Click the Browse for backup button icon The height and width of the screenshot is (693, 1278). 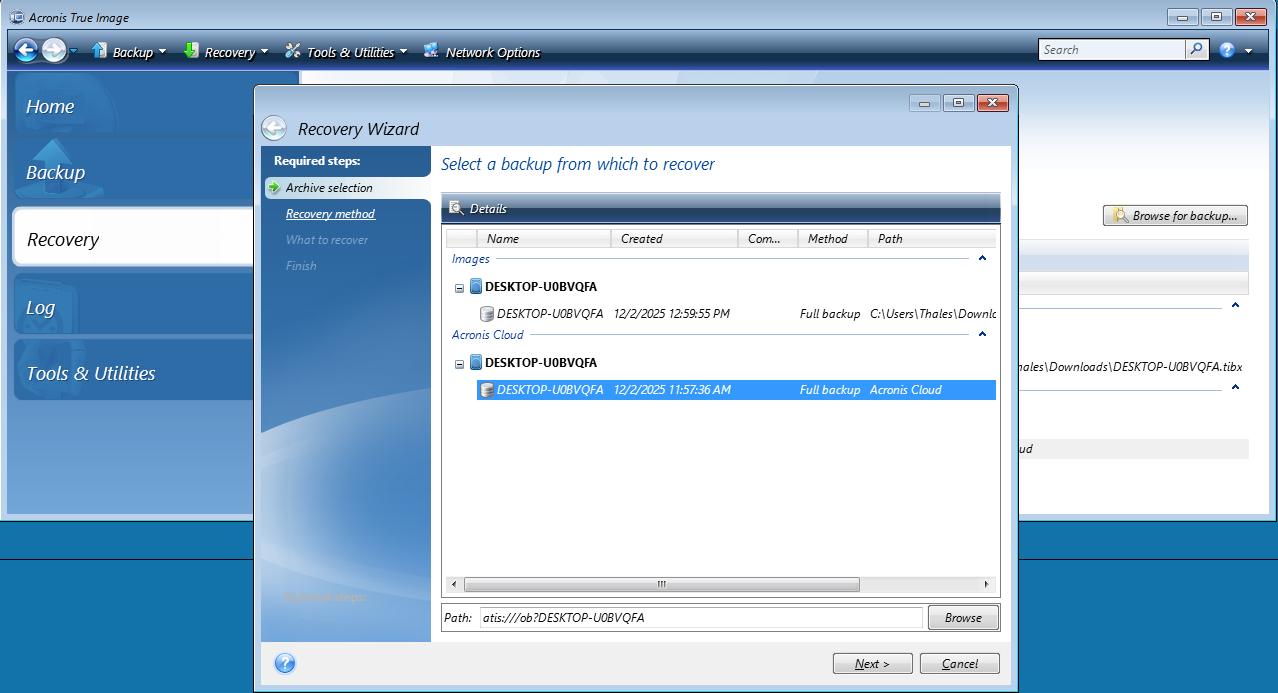[1122, 215]
